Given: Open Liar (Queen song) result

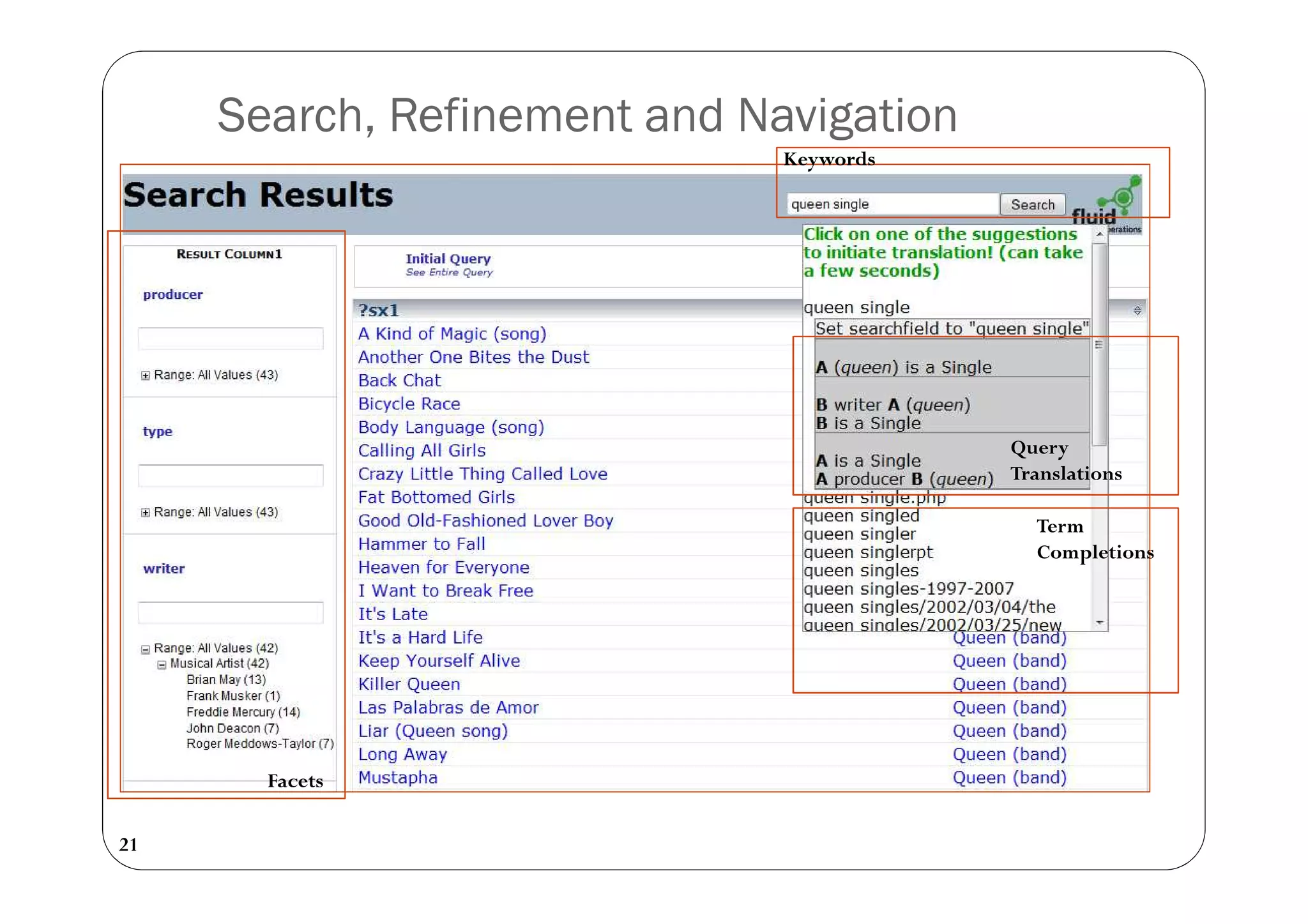Looking at the screenshot, I should point(432,731).
